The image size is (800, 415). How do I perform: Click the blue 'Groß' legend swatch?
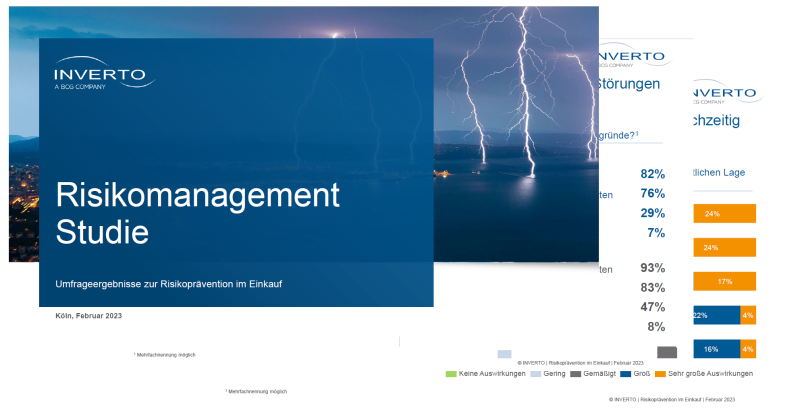626,374
